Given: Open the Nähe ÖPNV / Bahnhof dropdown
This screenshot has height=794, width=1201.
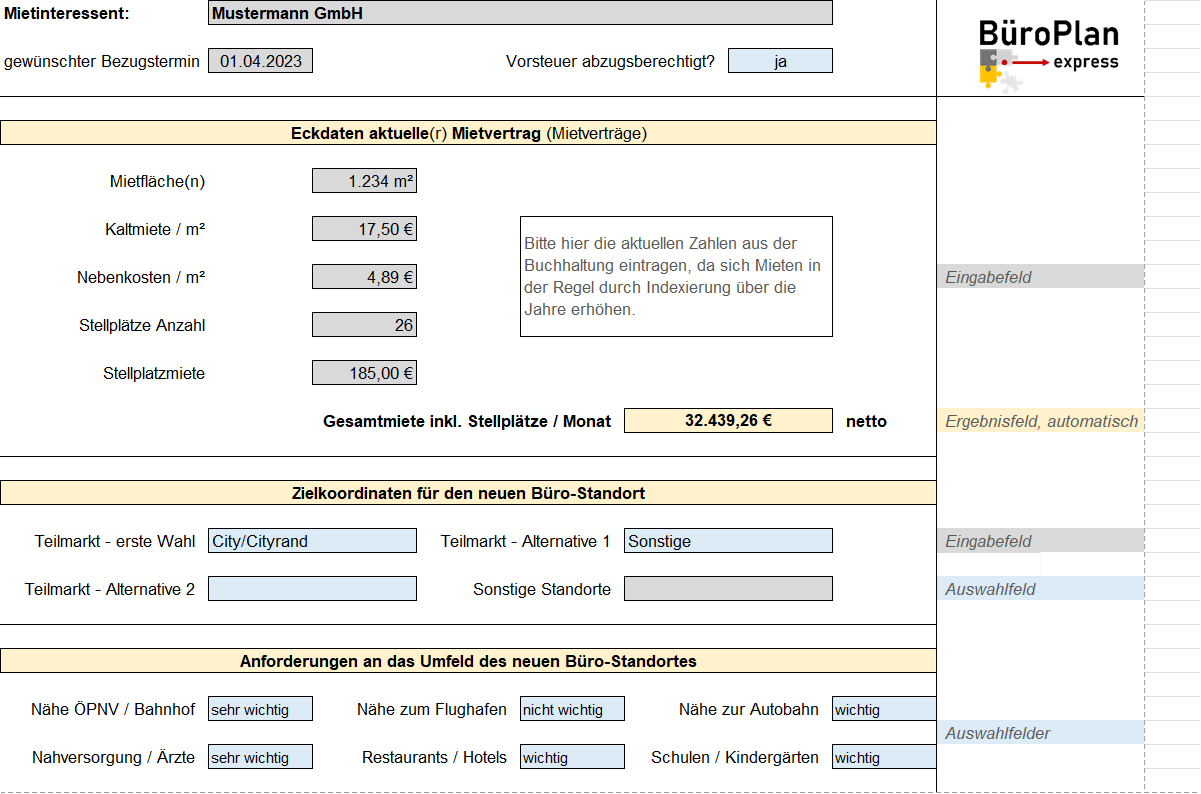Looking at the screenshot, I should [260, 709].
